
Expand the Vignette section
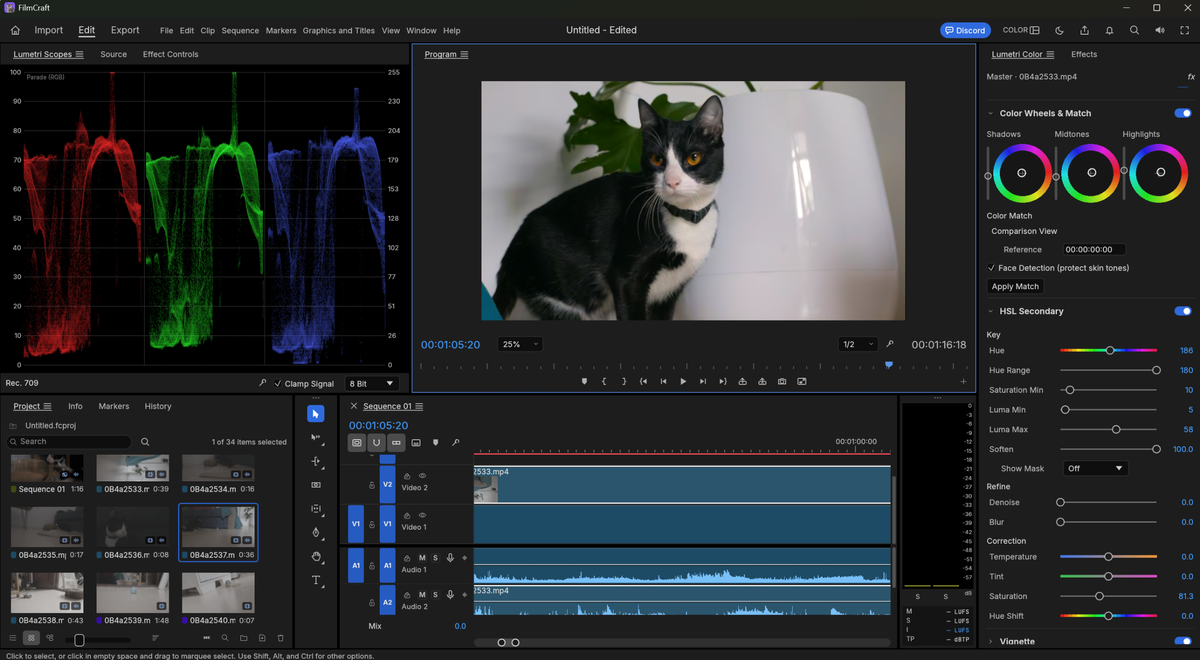pos(991,641)
